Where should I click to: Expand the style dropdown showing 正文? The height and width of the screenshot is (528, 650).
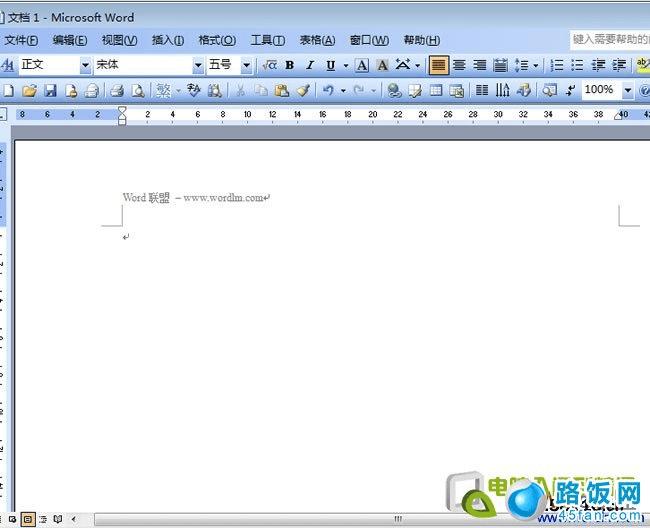pyautogui.click(x=85, y=65)
